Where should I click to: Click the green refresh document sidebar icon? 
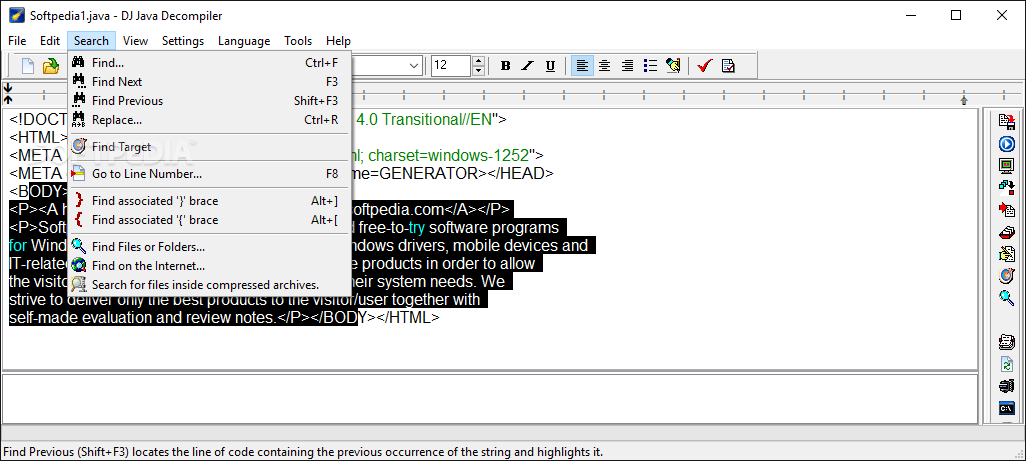(1006, 364)
